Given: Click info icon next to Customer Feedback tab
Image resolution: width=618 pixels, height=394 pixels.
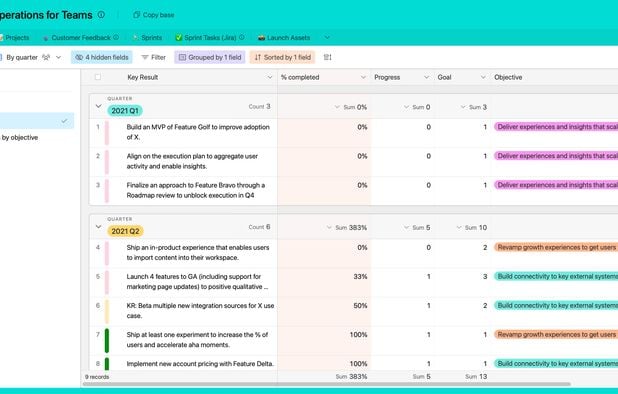Looking at the screenshot, I should 116,37.
